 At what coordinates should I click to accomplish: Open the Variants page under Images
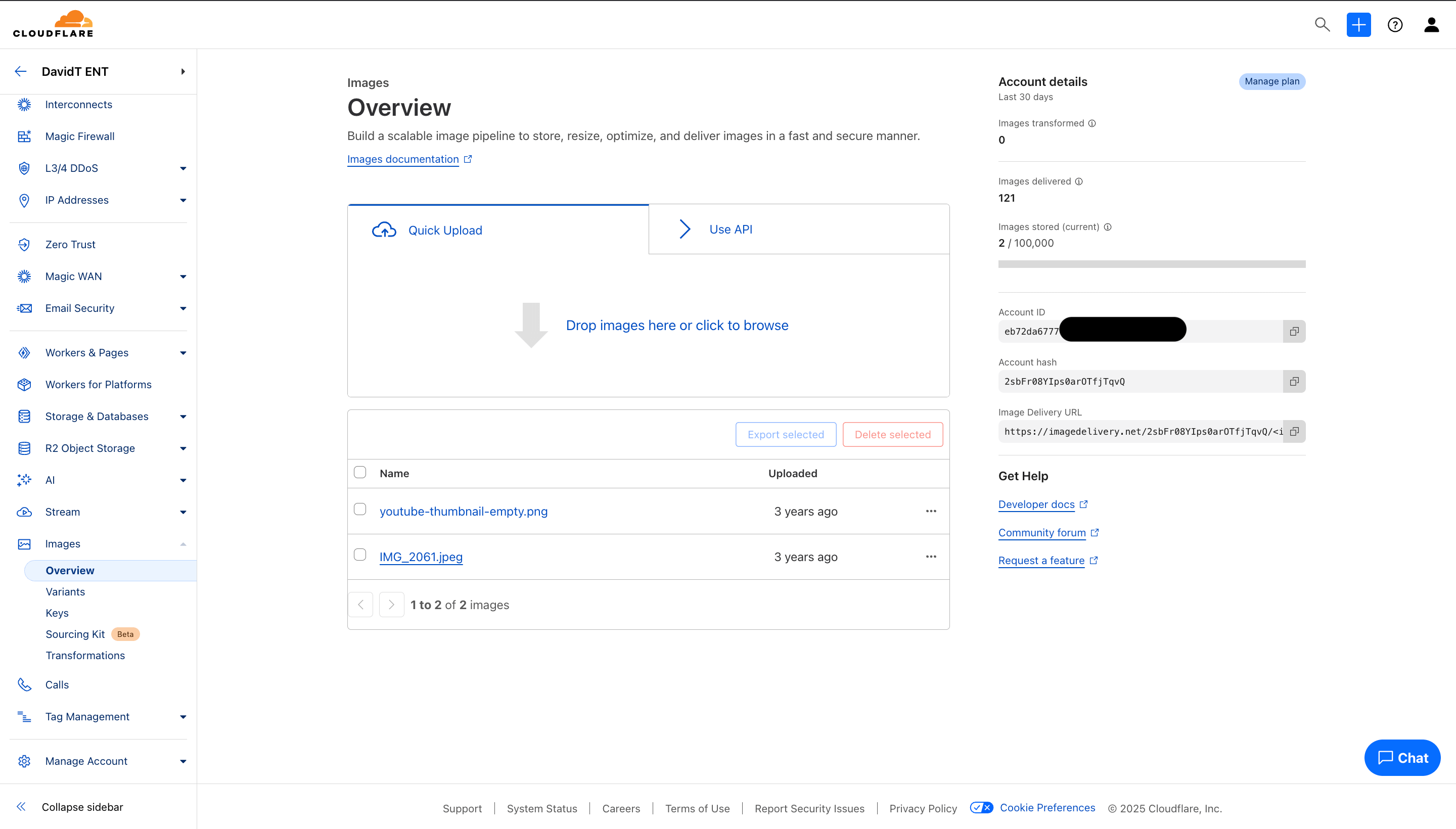point(65,591)
